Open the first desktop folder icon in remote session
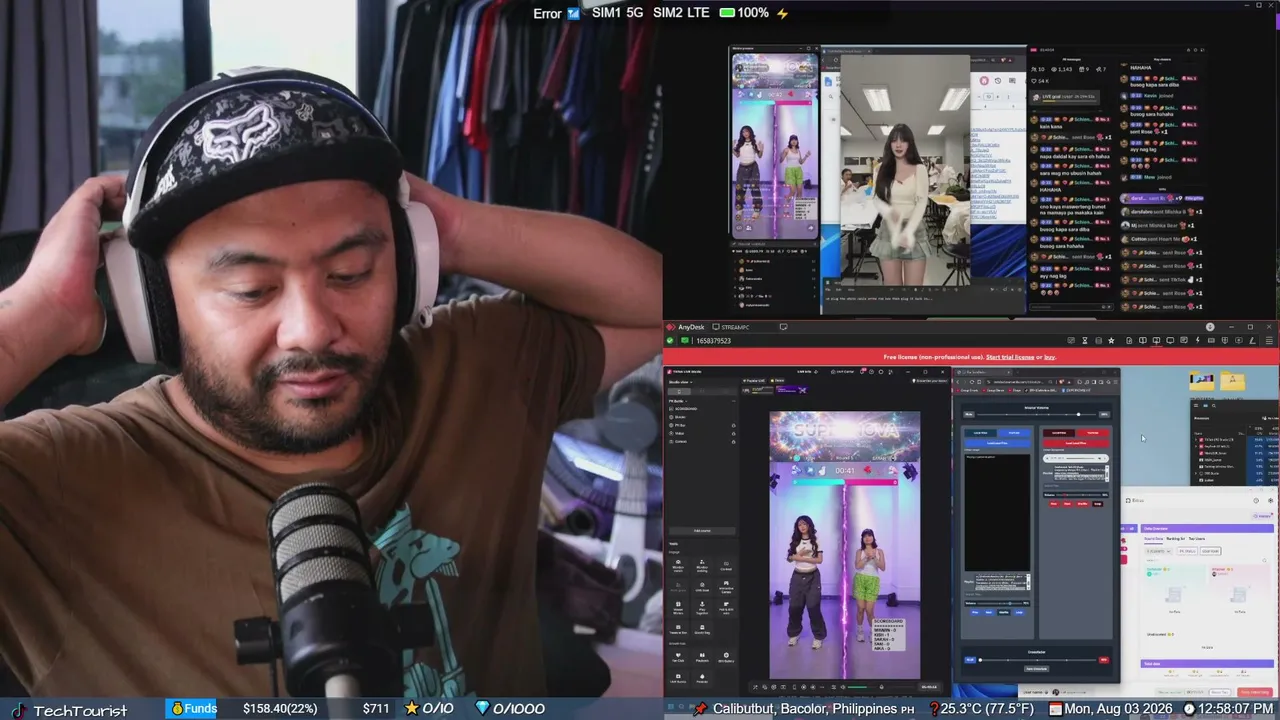 point(1202,381)
